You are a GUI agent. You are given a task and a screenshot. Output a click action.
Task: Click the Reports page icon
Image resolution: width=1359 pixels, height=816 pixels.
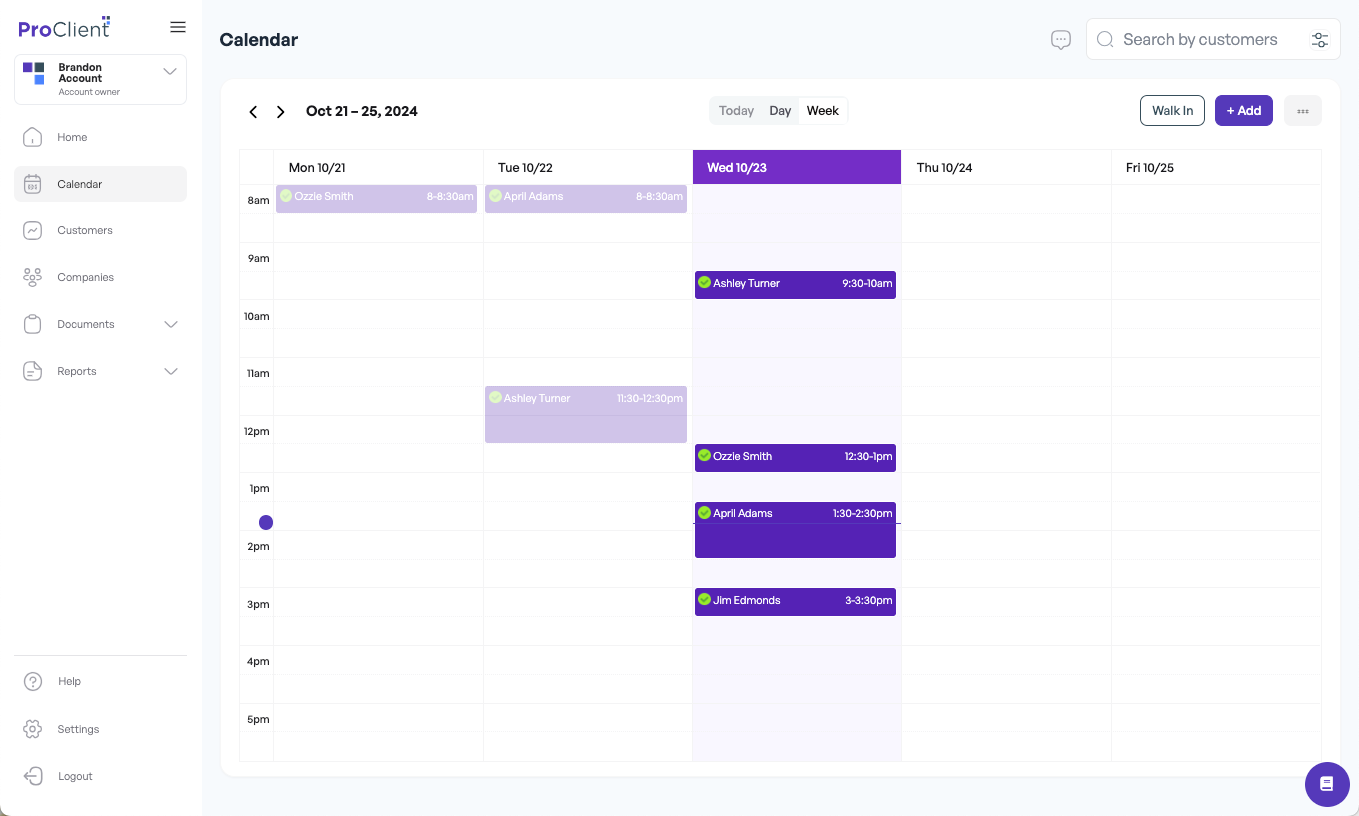point(33,371)
